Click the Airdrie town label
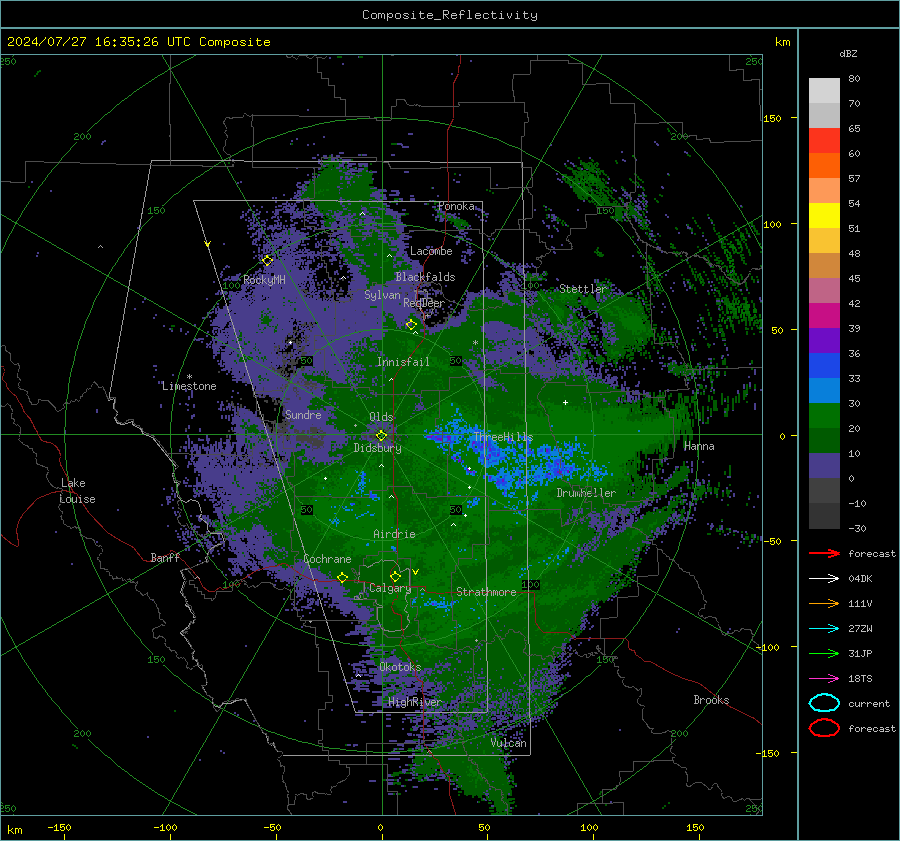The width and height of the screenshot is (900, 841). tap(394, 534)
